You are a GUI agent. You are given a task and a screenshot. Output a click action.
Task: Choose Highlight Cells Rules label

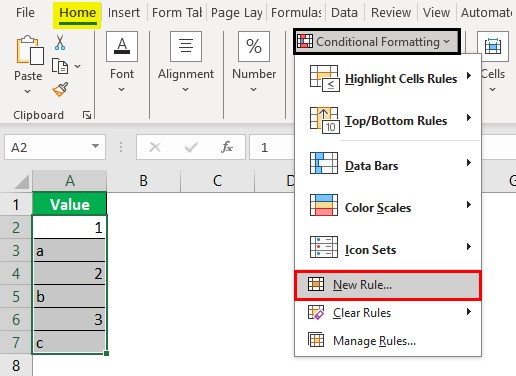click(x=401, y=79)
